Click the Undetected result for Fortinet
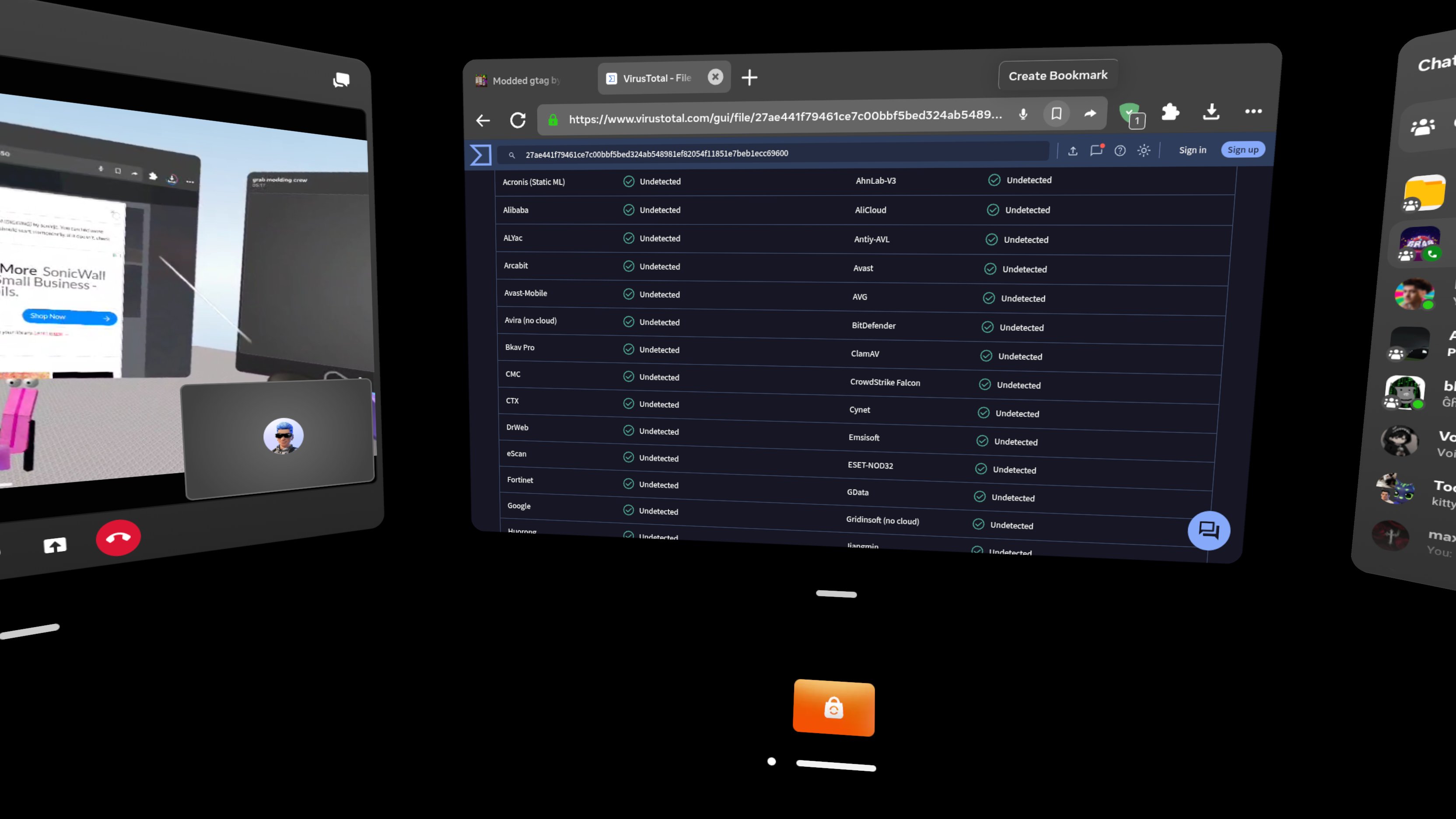 (x=651, y=484)
